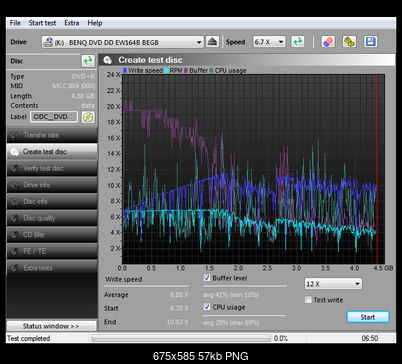Open the Verify test disc tab
Image resolution: width=402 pixels, height=364 pixels.
click(52, 168)
